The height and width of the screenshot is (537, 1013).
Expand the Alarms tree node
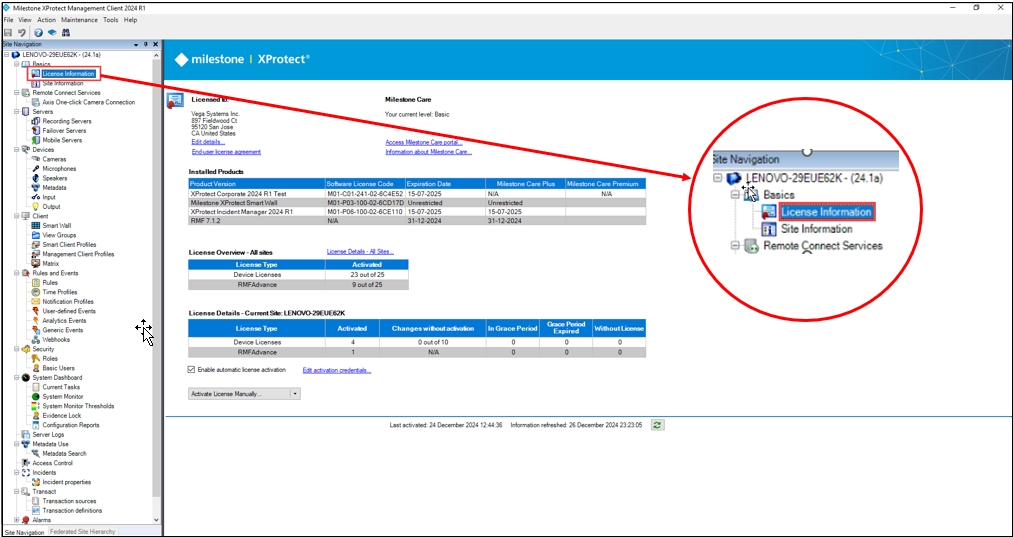16,520
